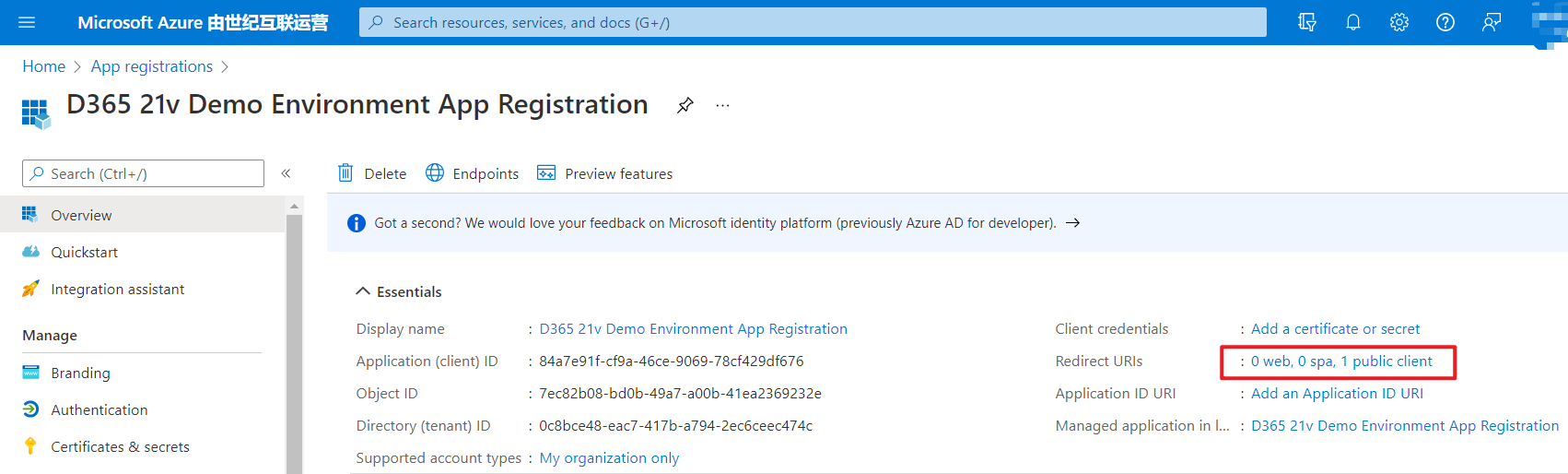This screenshot has height=474, width=1568.
Task: Collapse the left navigation pane
Action: point(286,173)
